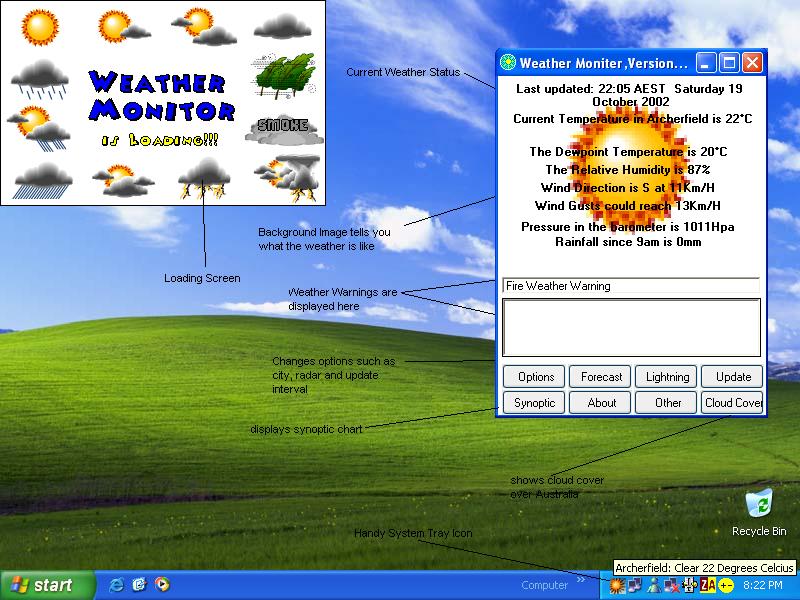Click the windy trees icon on loading screen

pyautogui.click(x=284, y=76)
